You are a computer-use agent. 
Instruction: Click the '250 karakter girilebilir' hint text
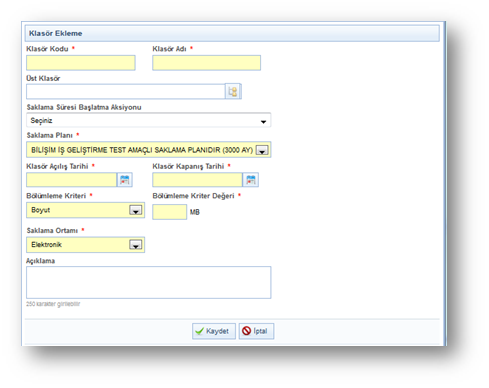tap(53, 304)
